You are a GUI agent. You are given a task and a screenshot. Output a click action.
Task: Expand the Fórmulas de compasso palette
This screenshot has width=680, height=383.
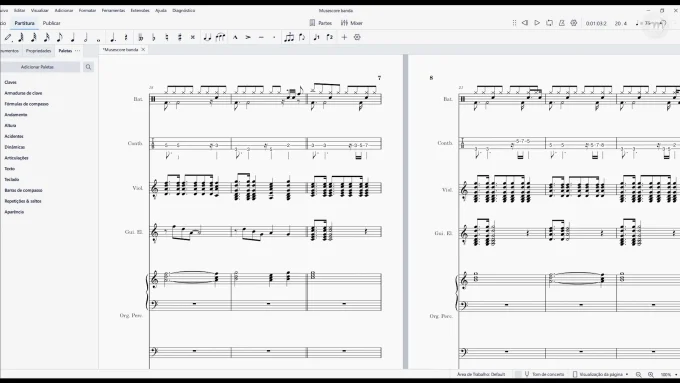coord(26,104)
